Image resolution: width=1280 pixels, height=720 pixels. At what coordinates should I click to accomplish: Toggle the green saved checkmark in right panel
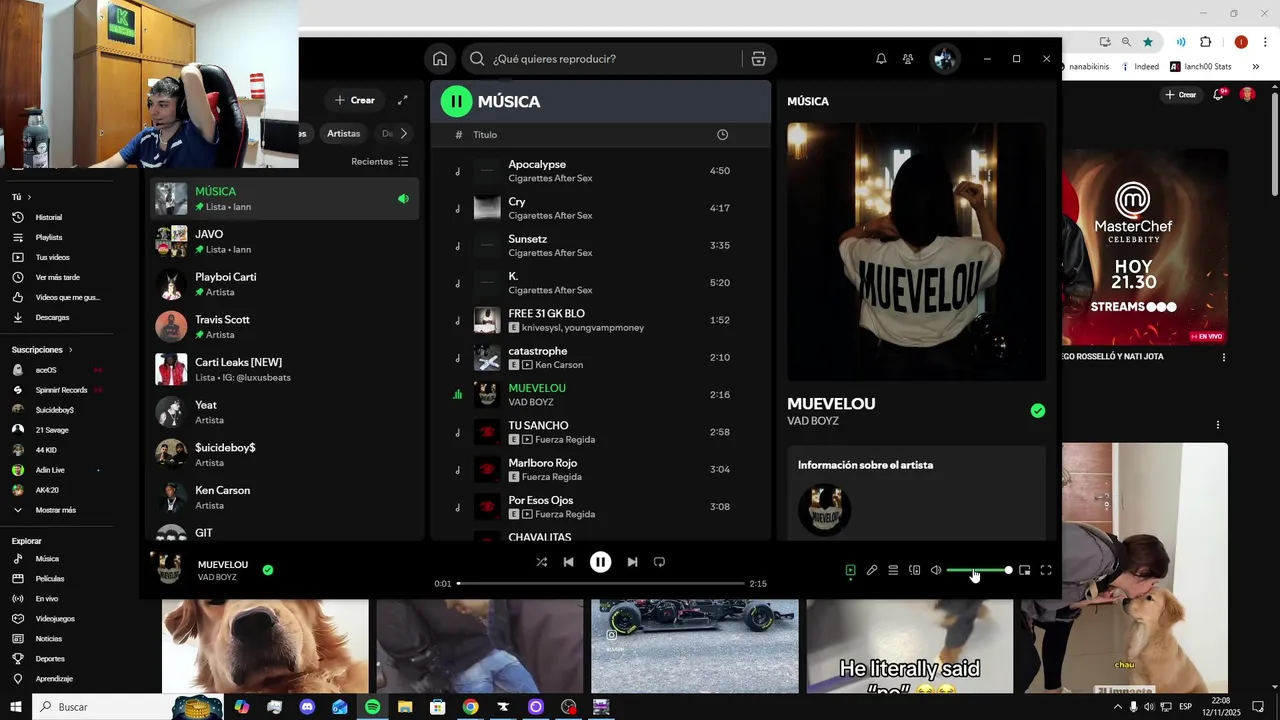tap(1038, 411)
